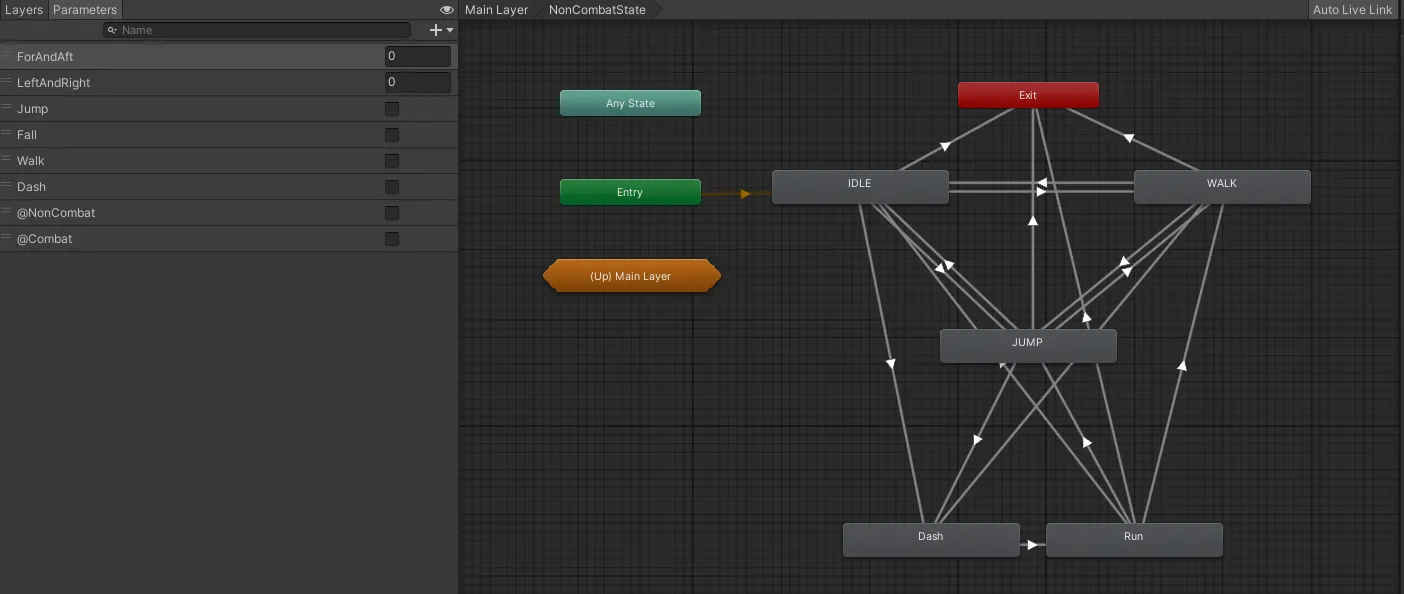The image size is (1404, 594).
Task: Select the red Exit node
Action: 1028,95
